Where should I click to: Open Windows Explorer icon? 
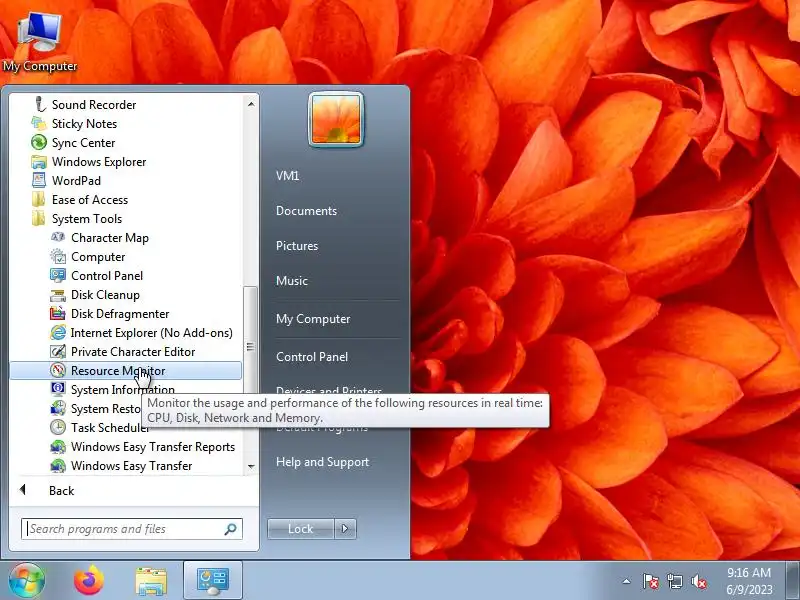[x=39, y=162]
